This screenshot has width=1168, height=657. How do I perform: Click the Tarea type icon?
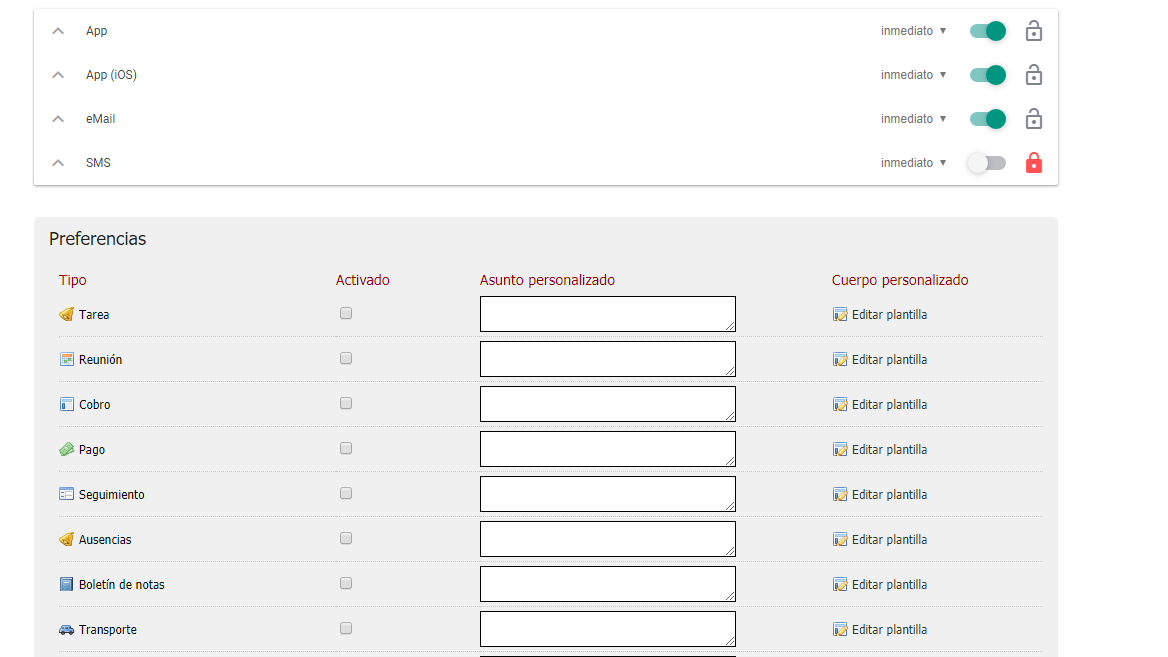tap(66, 314)
